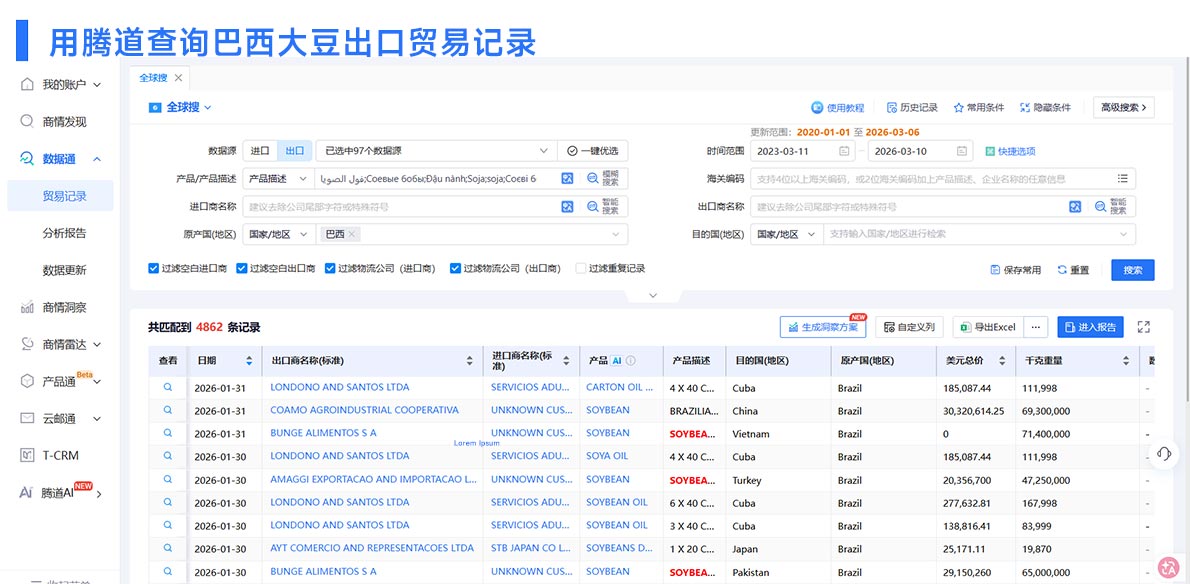Viewport: 1190px width, 584px height.
Task: Open 自定义列 custom columns settings
Action: (x=888, y=327)
